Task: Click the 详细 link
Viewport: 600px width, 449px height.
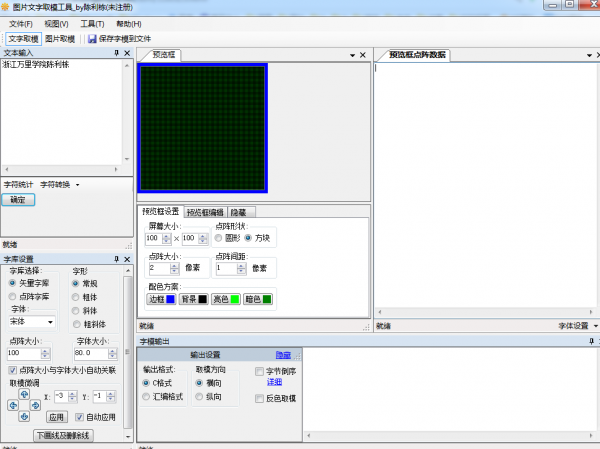Action: point(274,382)
